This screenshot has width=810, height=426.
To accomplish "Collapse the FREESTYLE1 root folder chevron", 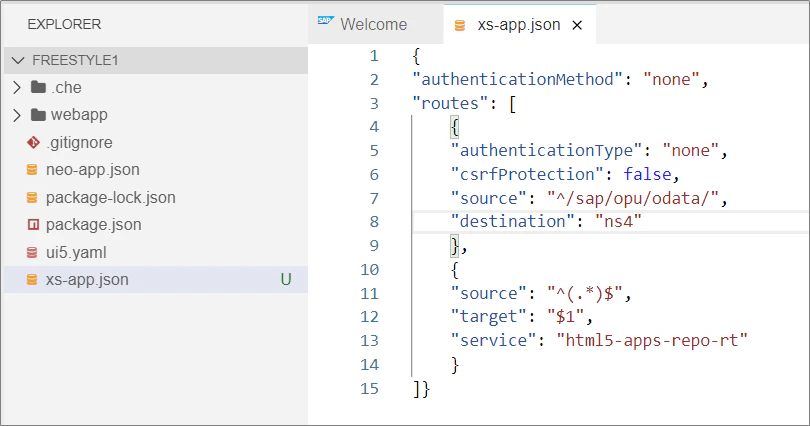I will (x=18, y=60).
